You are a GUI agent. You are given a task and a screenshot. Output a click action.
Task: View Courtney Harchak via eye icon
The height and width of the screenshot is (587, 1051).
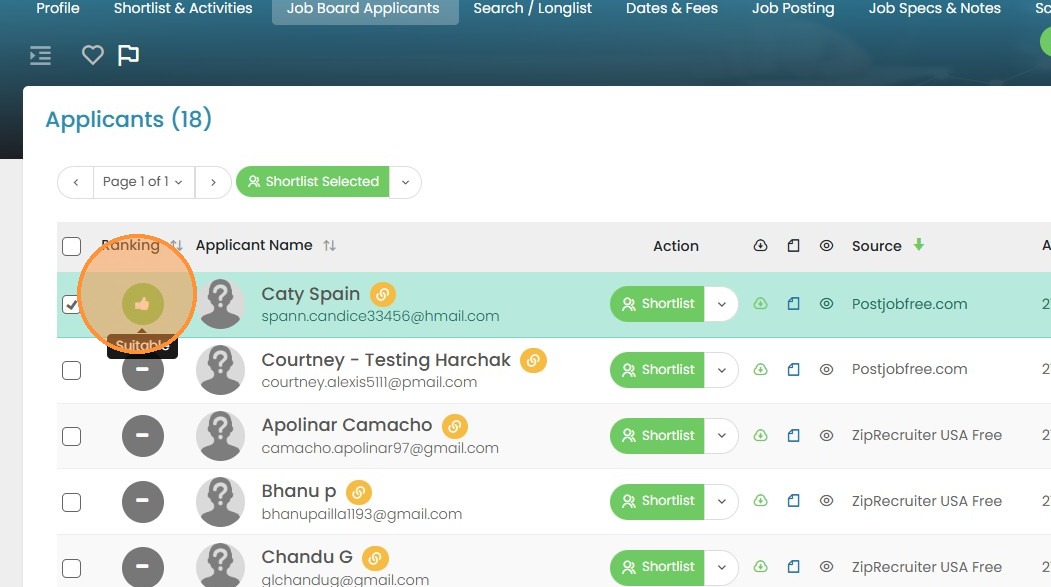826,369
